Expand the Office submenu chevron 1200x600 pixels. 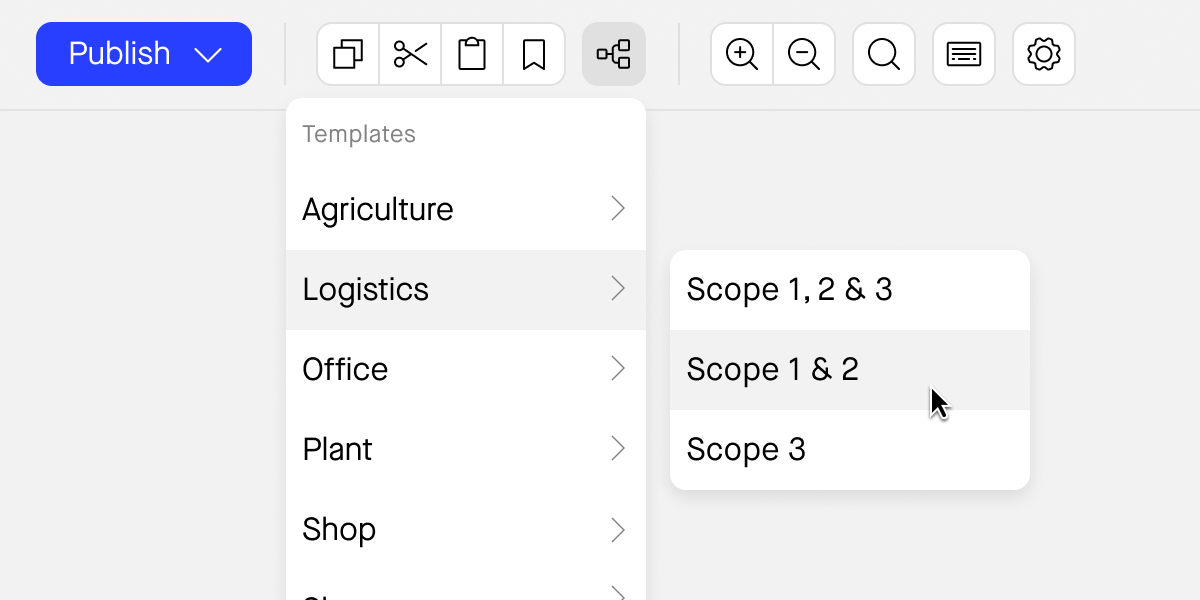tap(618, 369)
